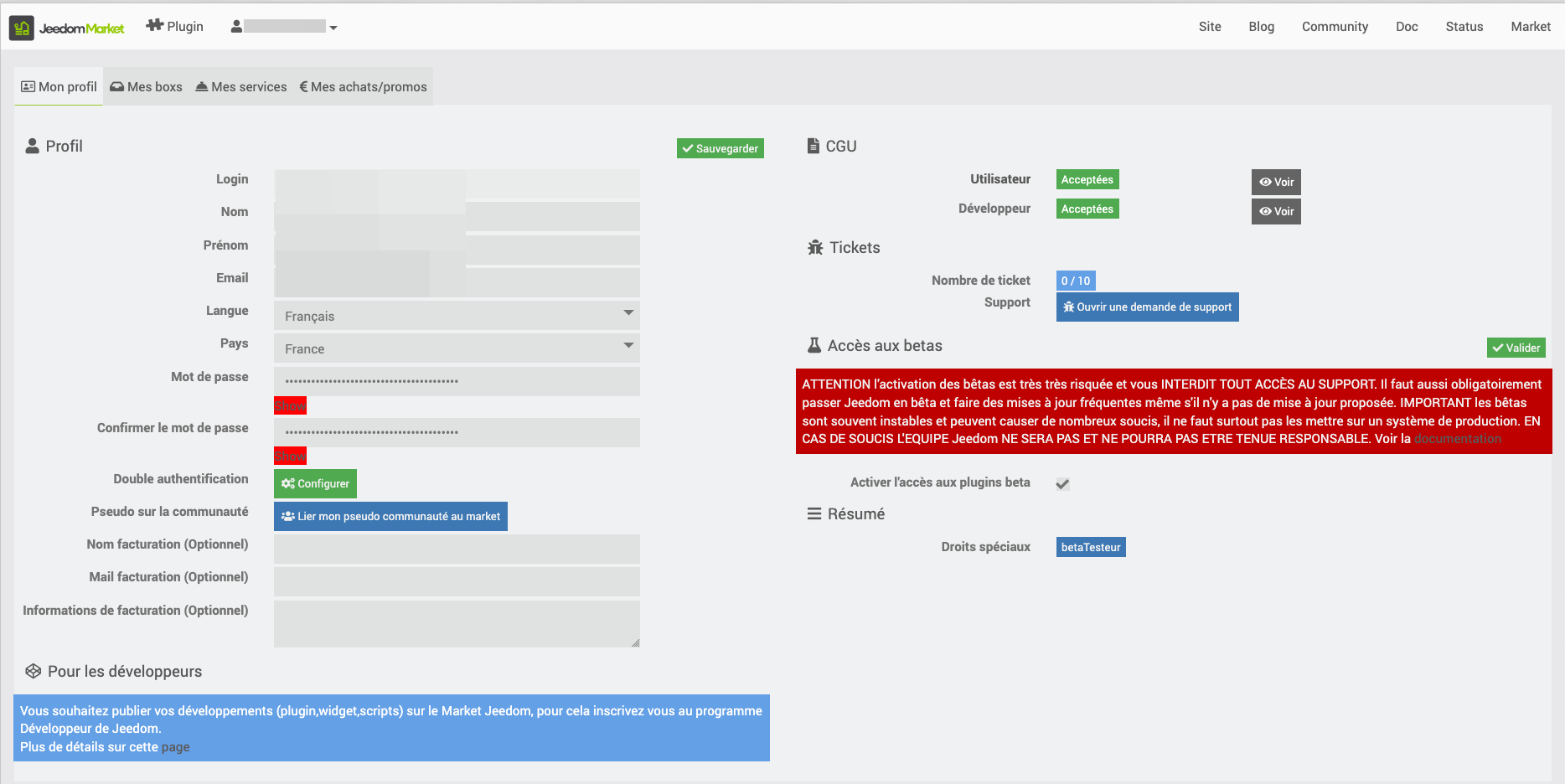Show the confirmation password value
The height and width of the screenshot is (784, 1565).
[x=290, y=456]
